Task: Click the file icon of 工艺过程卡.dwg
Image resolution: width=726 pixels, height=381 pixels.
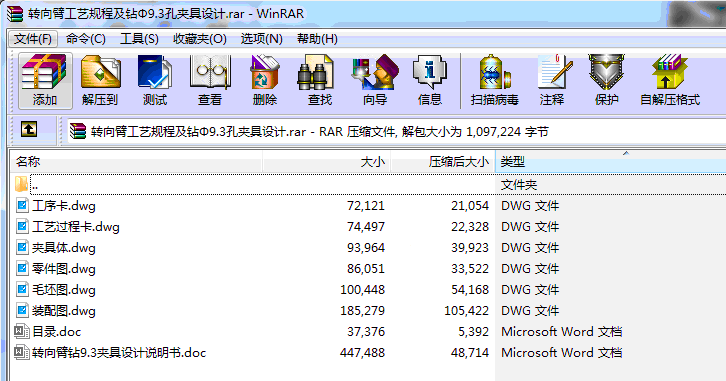Action: 22,226
